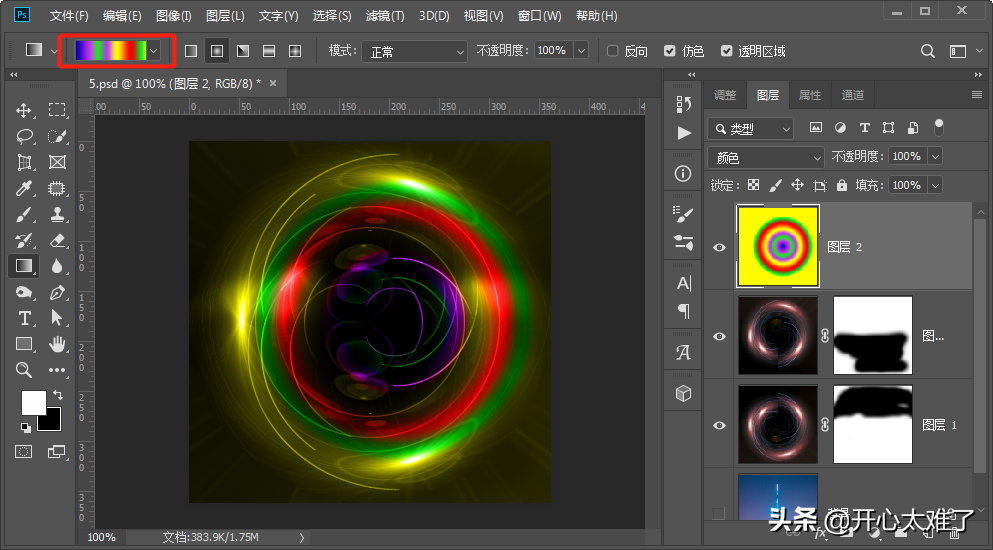Open the gradient picker dropdown arrow
This screenshot has width=993, height=550.
tap(153, 51)
